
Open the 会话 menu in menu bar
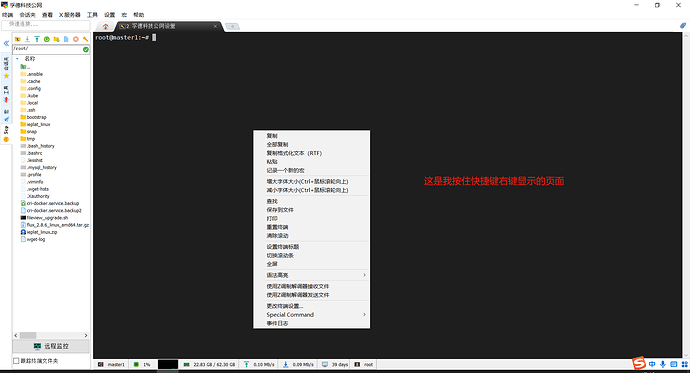[x=27, y=15]
